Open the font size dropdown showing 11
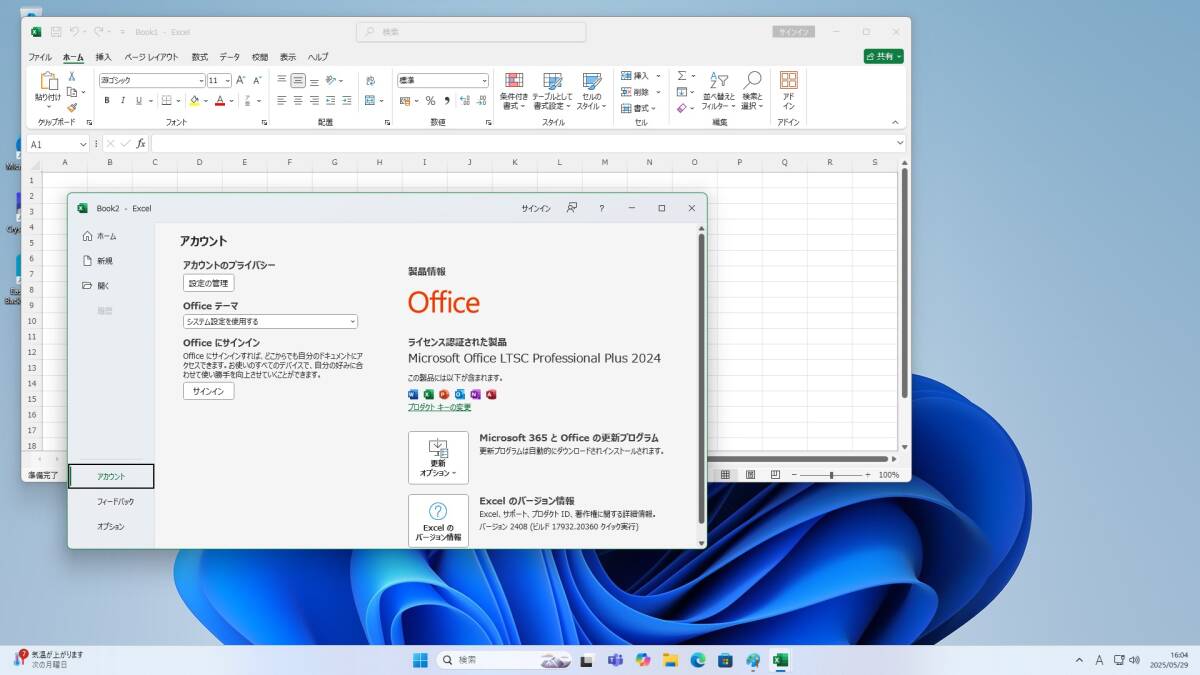 [x=226, y=80]
